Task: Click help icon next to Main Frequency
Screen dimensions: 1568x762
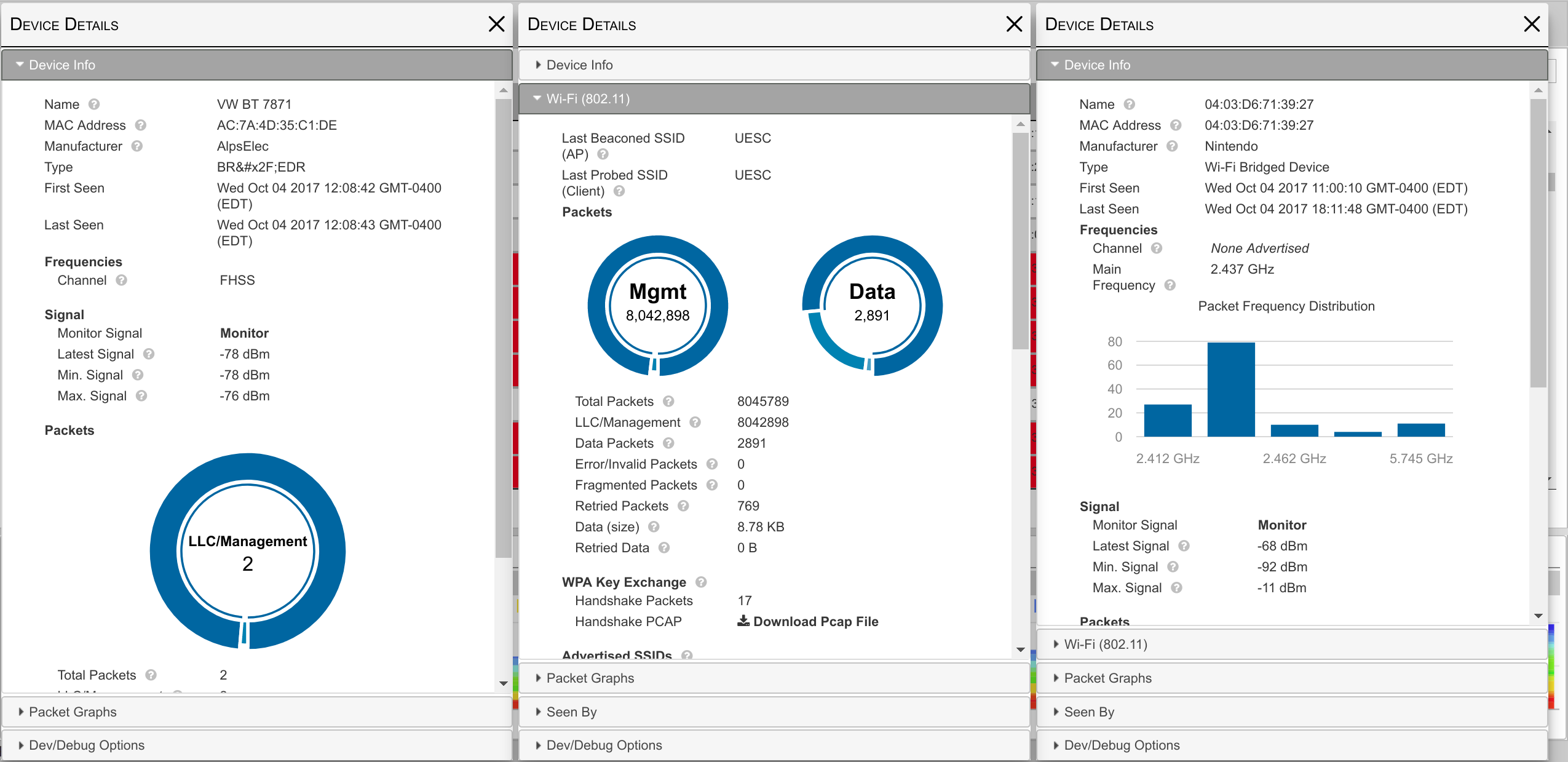Action: [1170, 285]
